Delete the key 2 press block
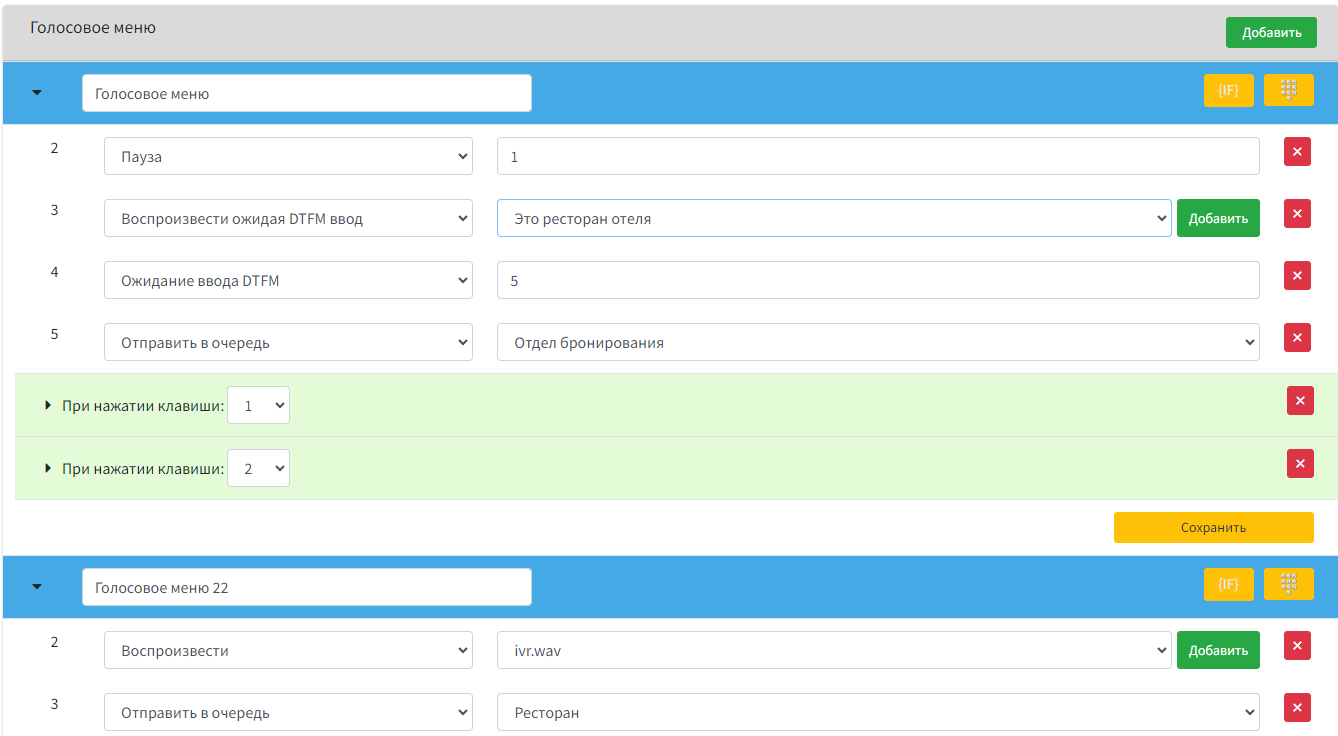 coord(1300,464)
